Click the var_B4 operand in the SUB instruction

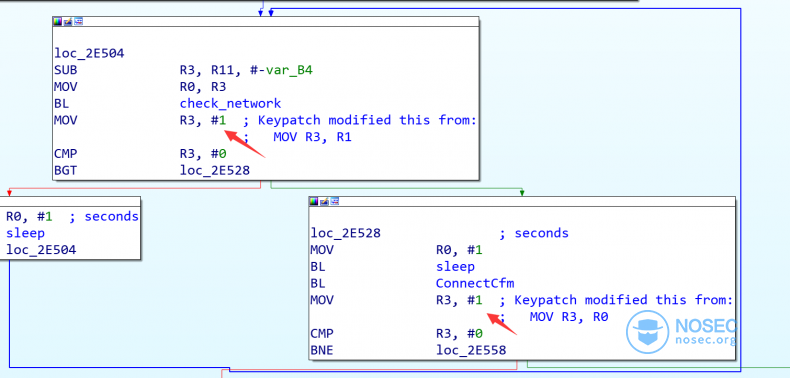click(289, 70)
